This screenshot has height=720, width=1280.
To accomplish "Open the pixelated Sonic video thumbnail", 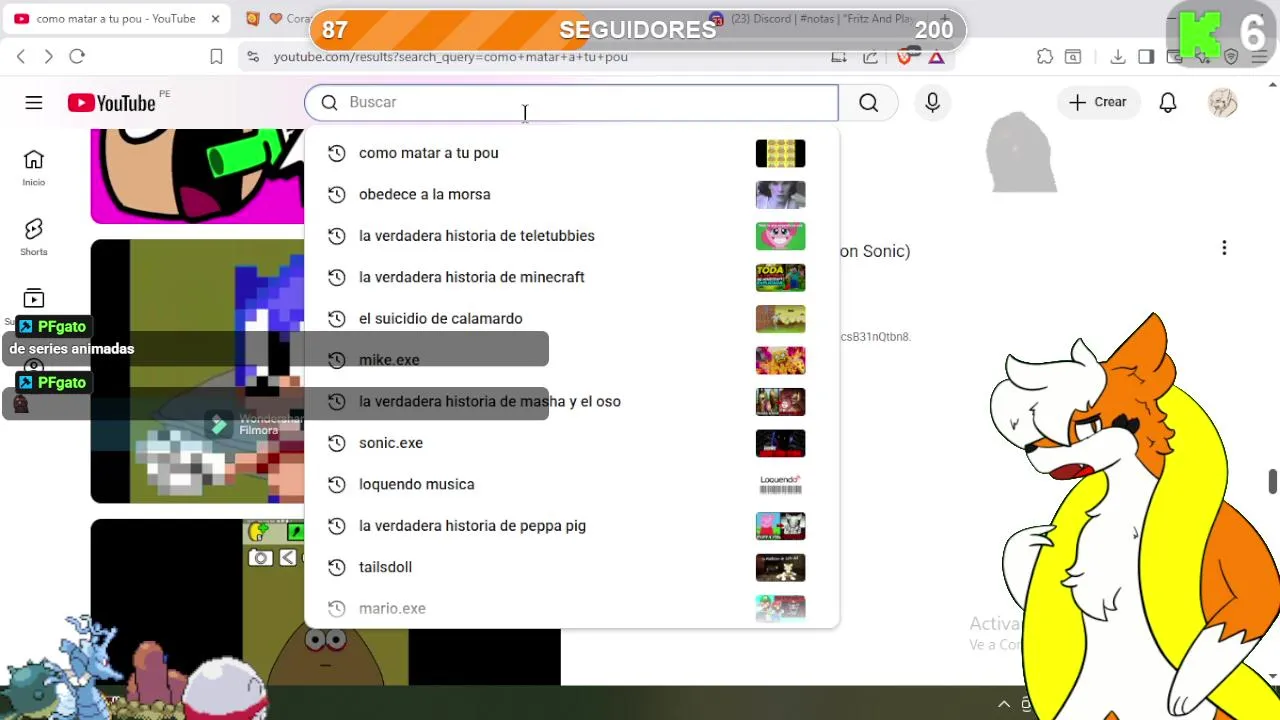I will click(197, 371).
